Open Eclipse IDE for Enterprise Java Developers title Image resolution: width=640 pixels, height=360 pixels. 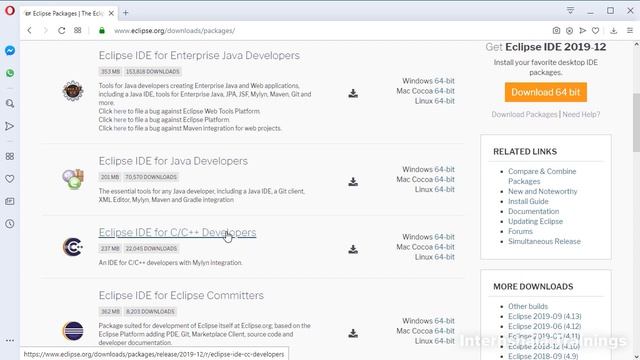tap(199, 56)
